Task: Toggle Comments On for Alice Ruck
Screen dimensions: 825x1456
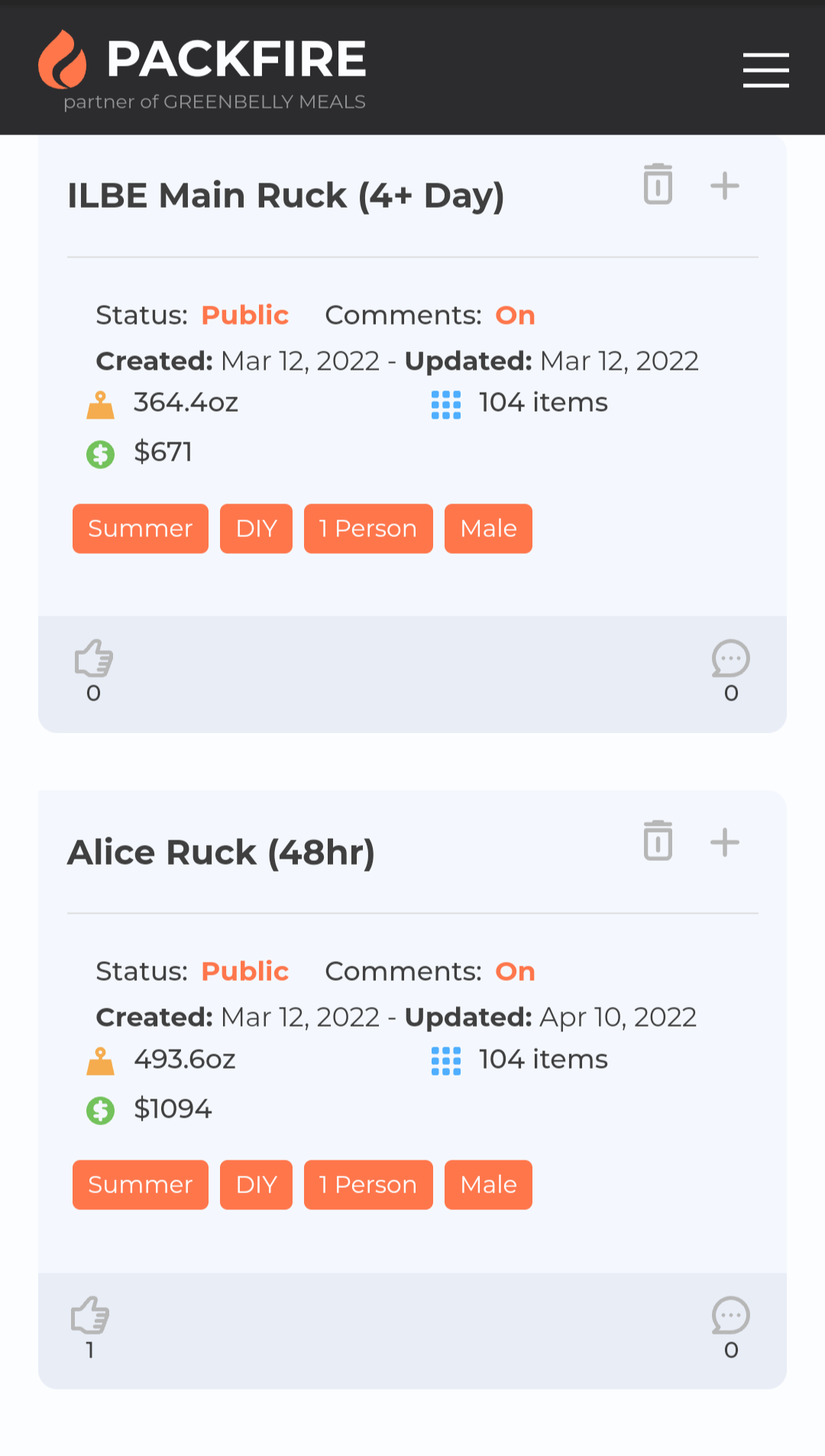Action: click(x=515, y=972)
